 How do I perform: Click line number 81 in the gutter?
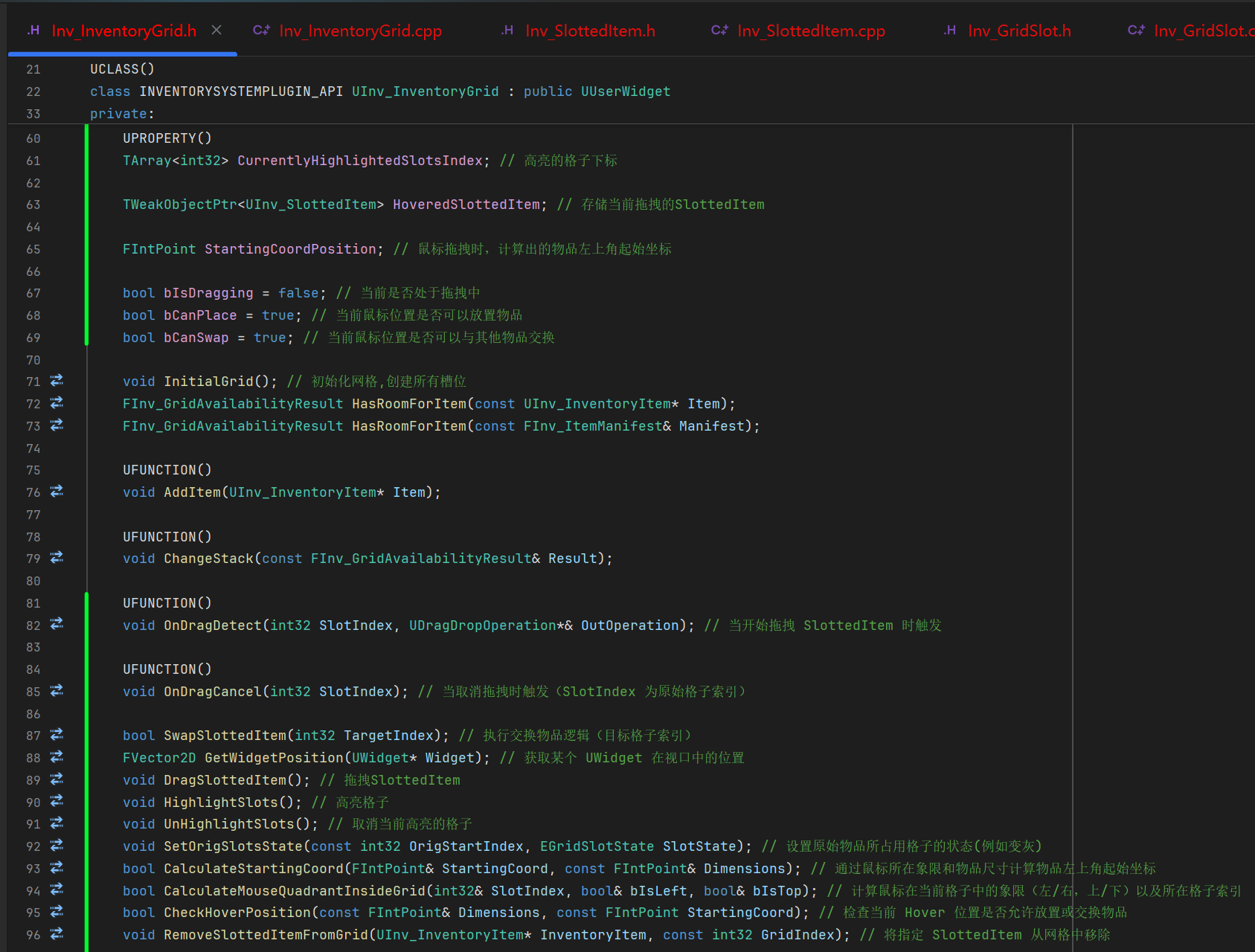[33, 603]
